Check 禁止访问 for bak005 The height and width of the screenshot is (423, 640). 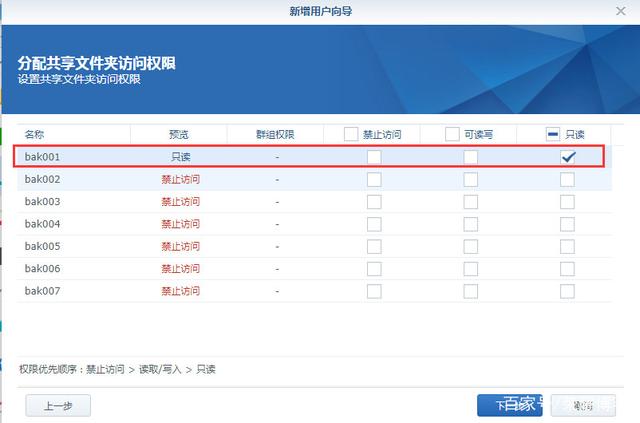pyautogui.click(x=374, y=247)
